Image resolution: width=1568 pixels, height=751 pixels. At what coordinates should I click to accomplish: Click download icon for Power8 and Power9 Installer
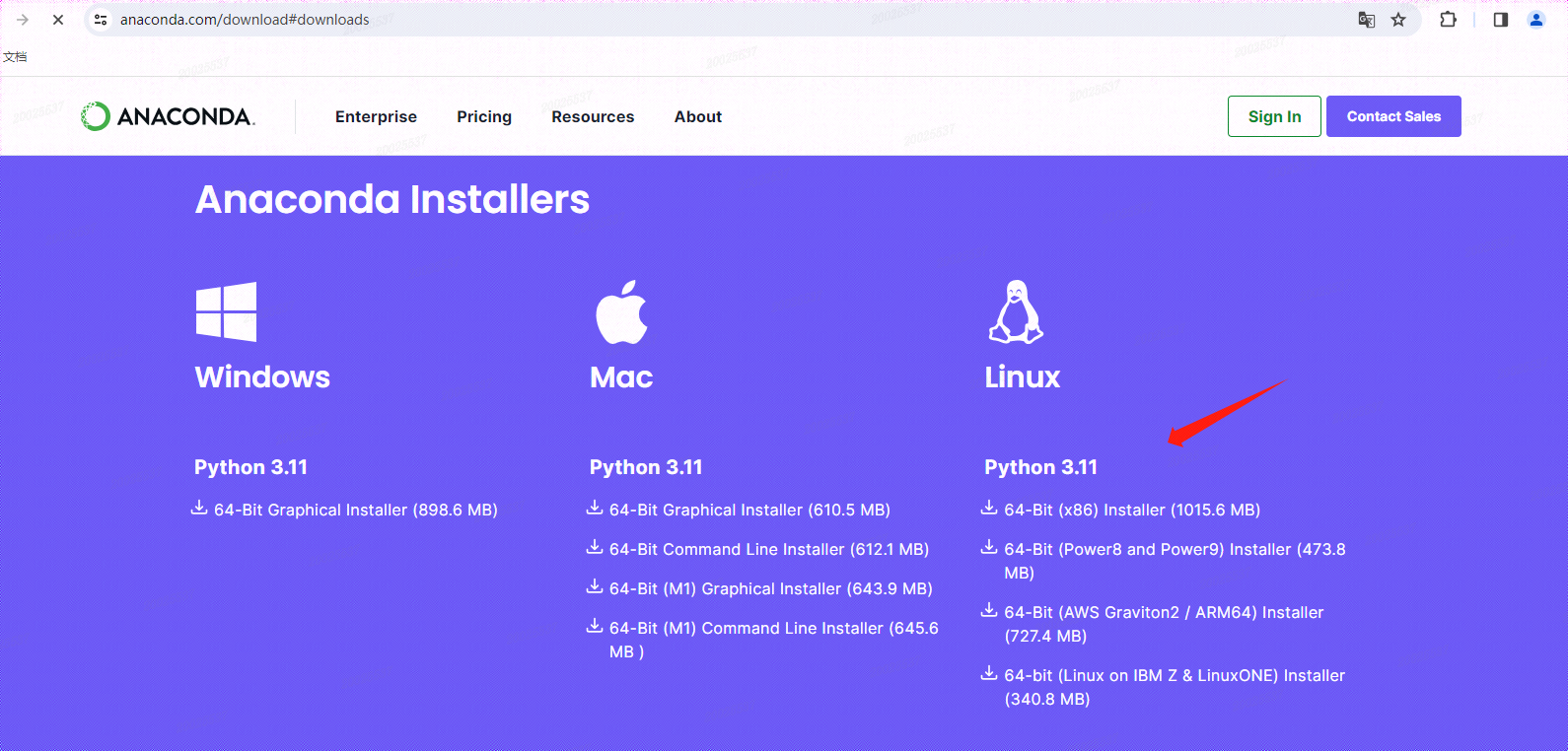point(989,547)
